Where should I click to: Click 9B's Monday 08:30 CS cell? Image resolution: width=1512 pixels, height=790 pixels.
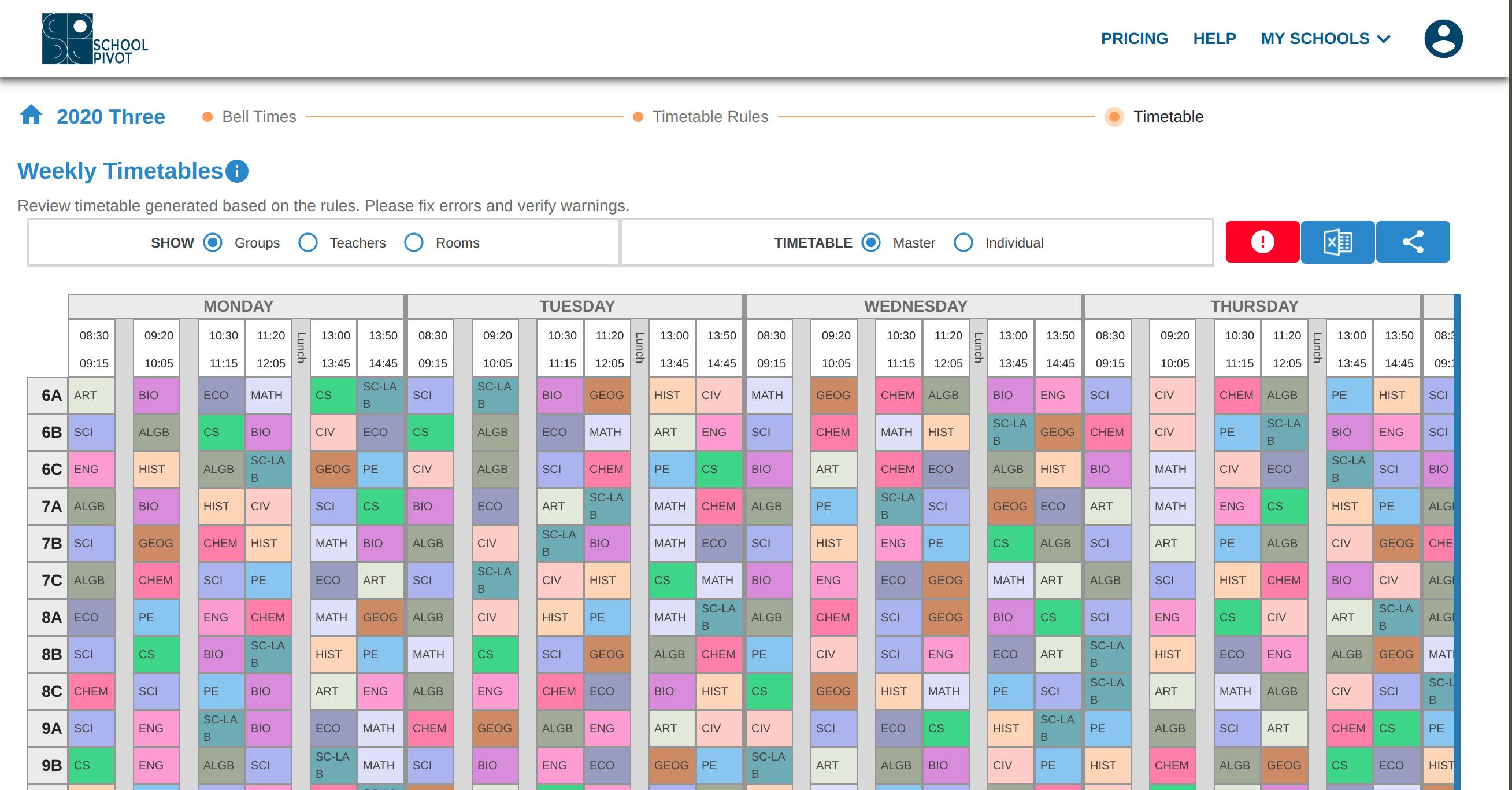tap(91, 765)
